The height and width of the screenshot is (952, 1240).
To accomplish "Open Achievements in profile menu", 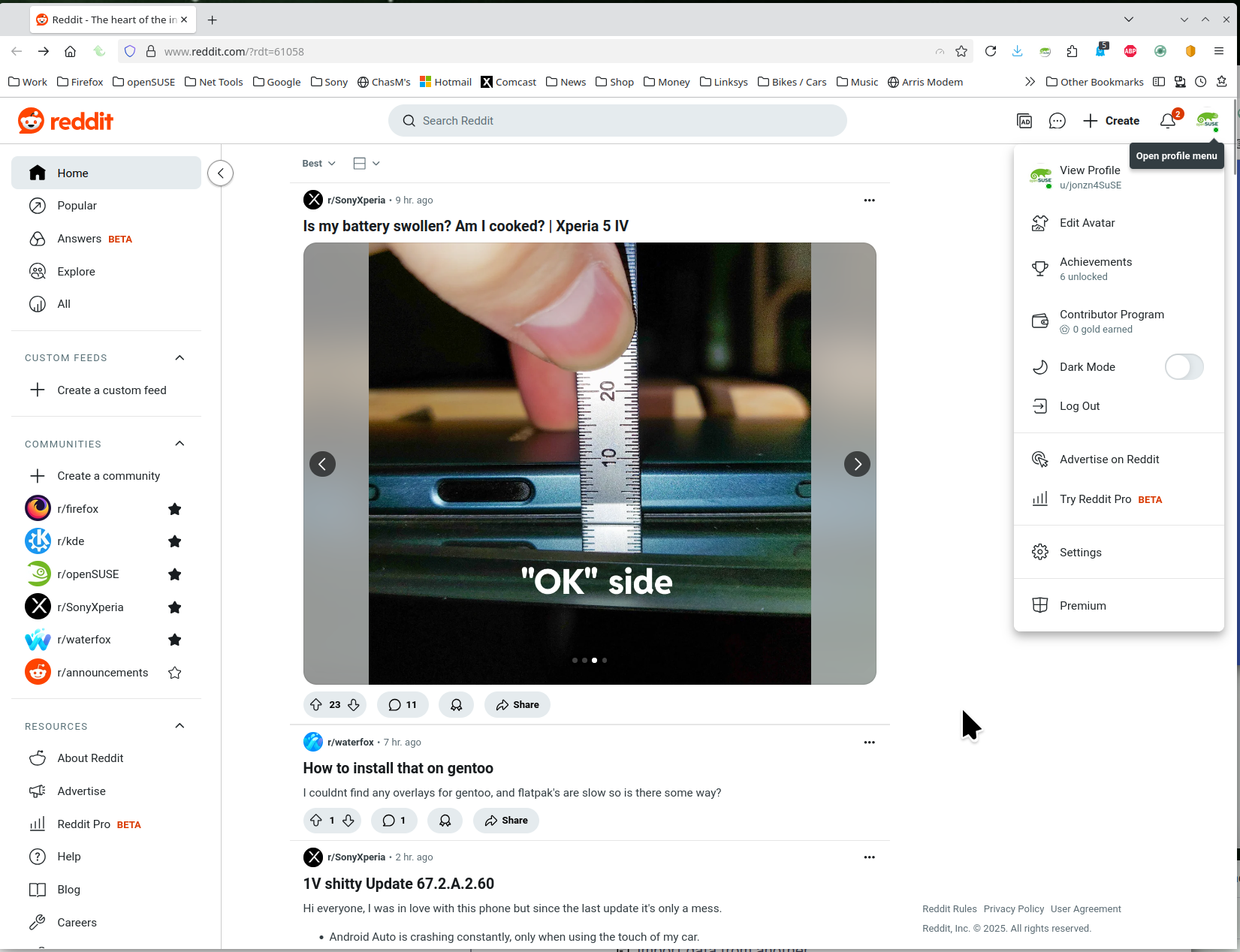I will (1119, 269).
